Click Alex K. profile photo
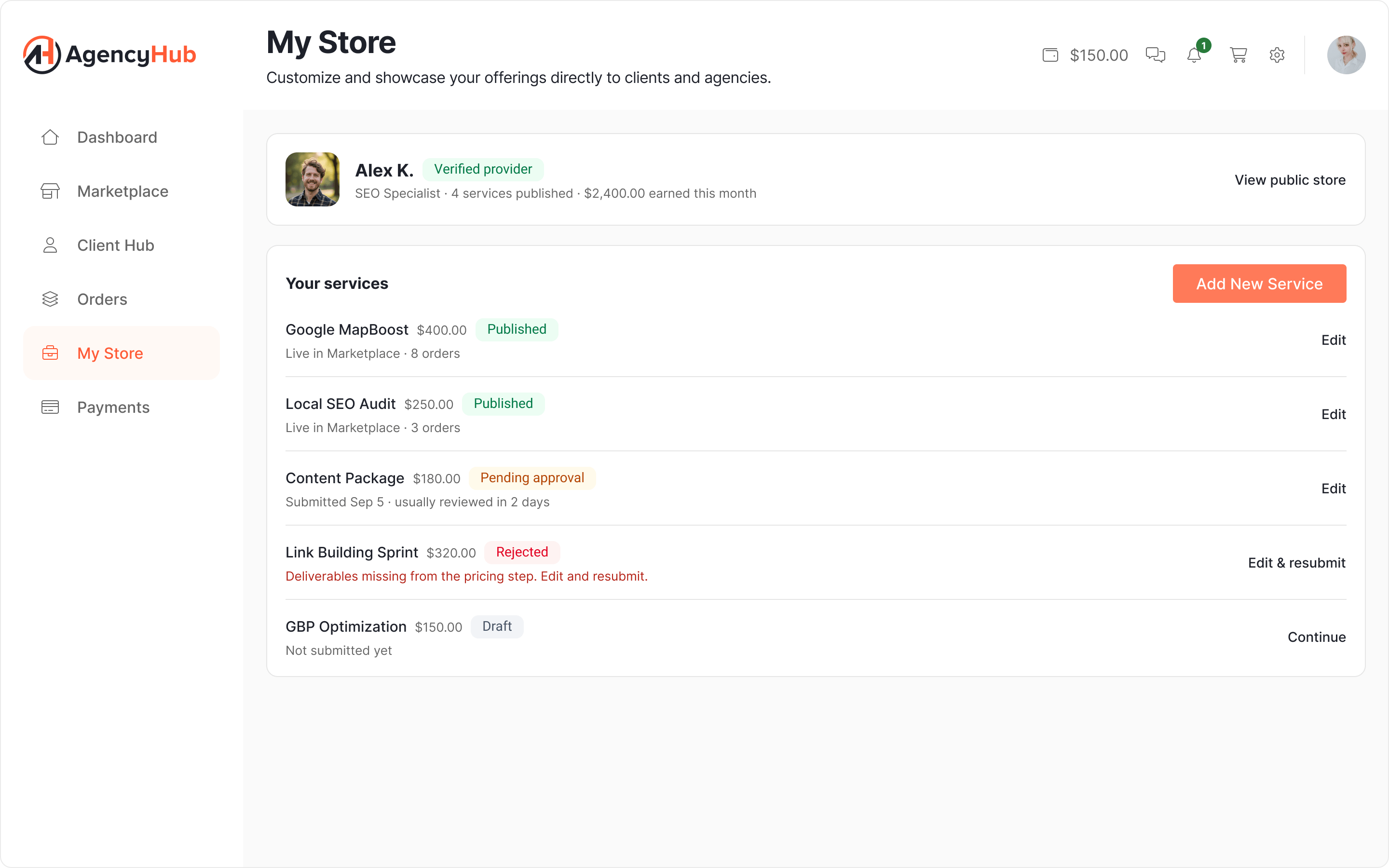The image size is (1389, 868). pyautogui.click(x=312, y=179)
